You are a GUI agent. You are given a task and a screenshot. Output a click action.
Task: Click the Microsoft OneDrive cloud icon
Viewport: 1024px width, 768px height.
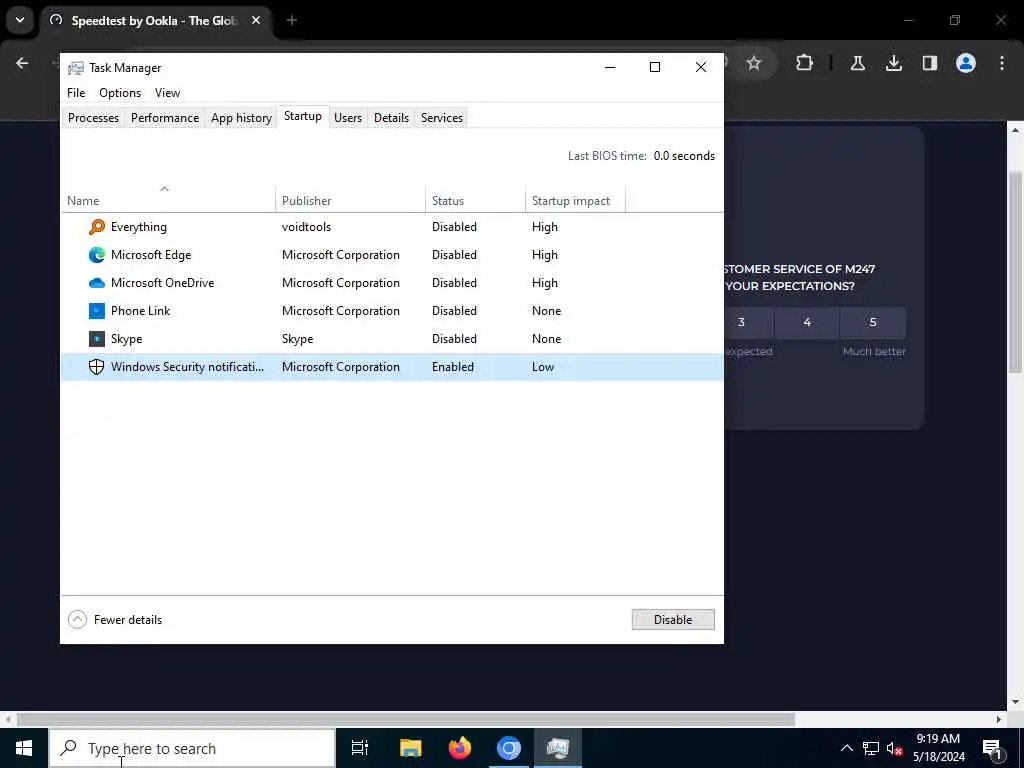(x=97, y=283)
